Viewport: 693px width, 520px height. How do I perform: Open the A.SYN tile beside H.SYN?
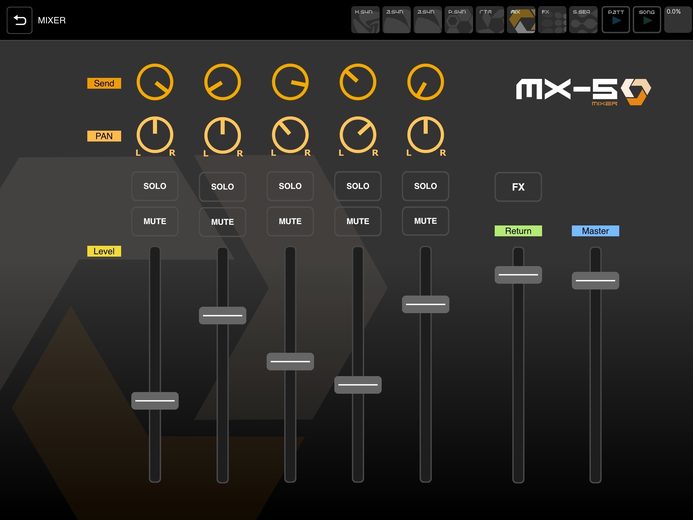tap(396, 20)
